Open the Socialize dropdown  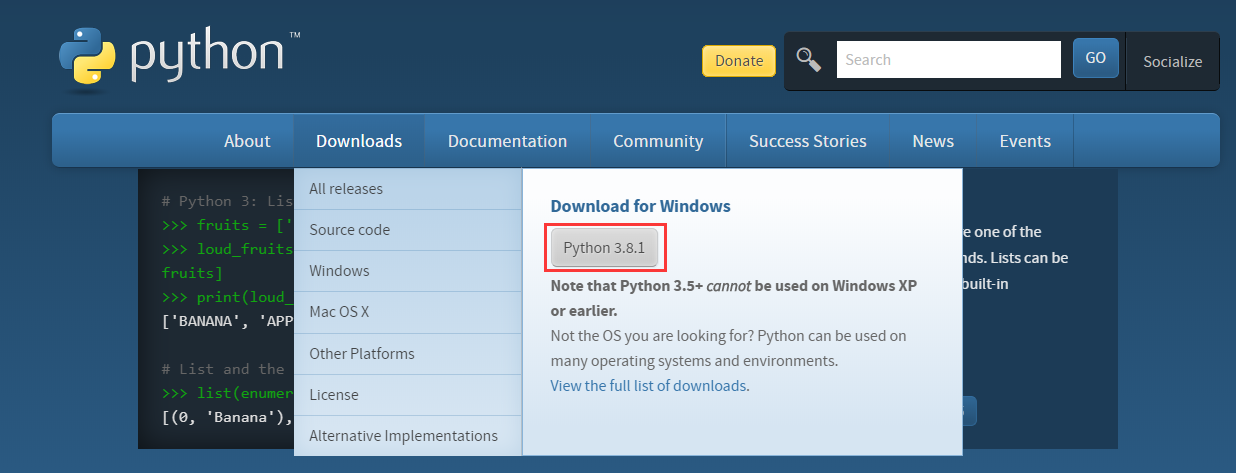[1172, 61]
